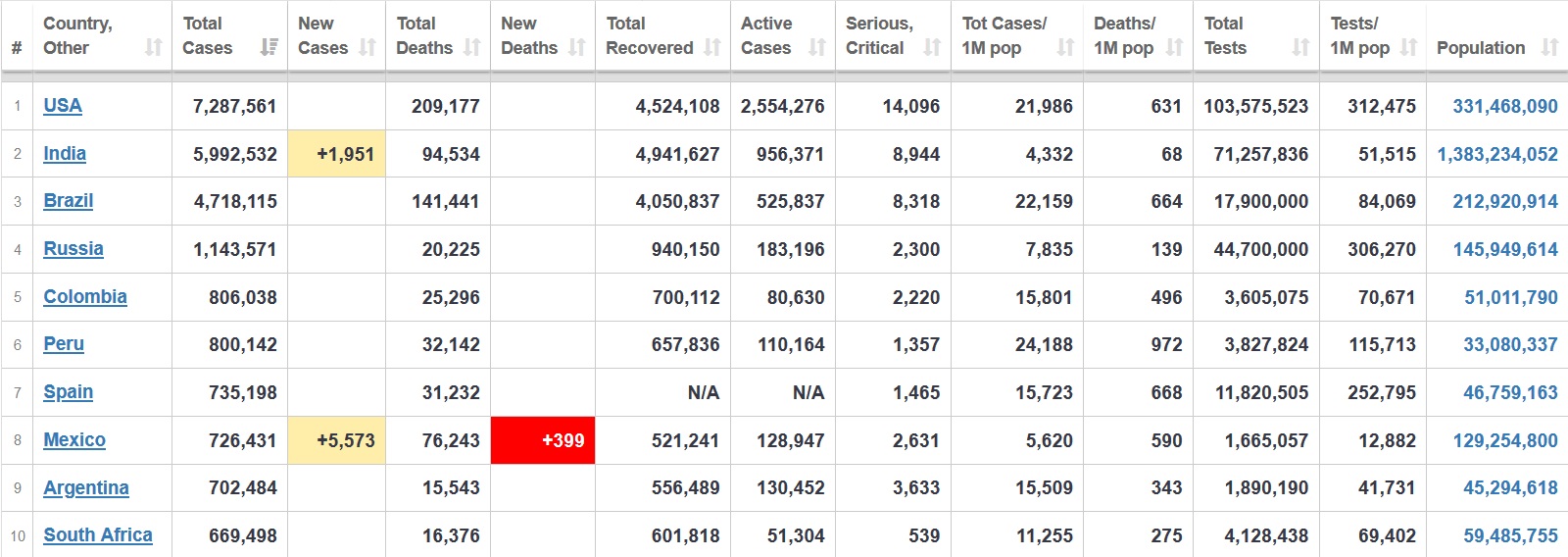Screen dimensions: 1568x557
Task: Select Peru cases per million 24,188
Action: click(1044, 344)
